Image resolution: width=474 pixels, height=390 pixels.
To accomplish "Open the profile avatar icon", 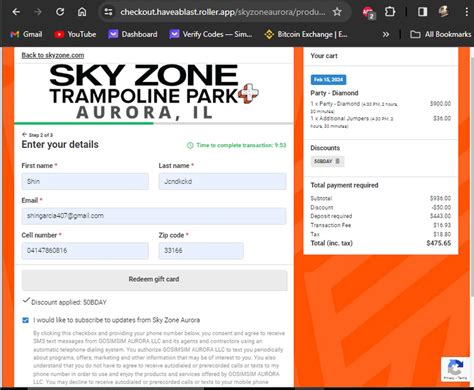I will 444,12.
